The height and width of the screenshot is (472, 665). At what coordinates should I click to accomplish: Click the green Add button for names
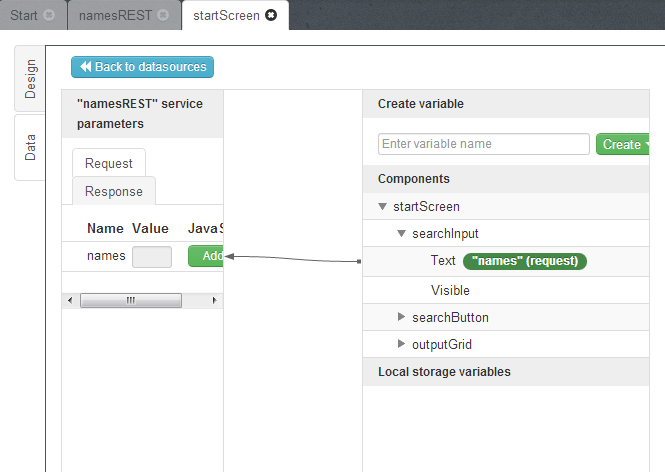pos(206,256)
